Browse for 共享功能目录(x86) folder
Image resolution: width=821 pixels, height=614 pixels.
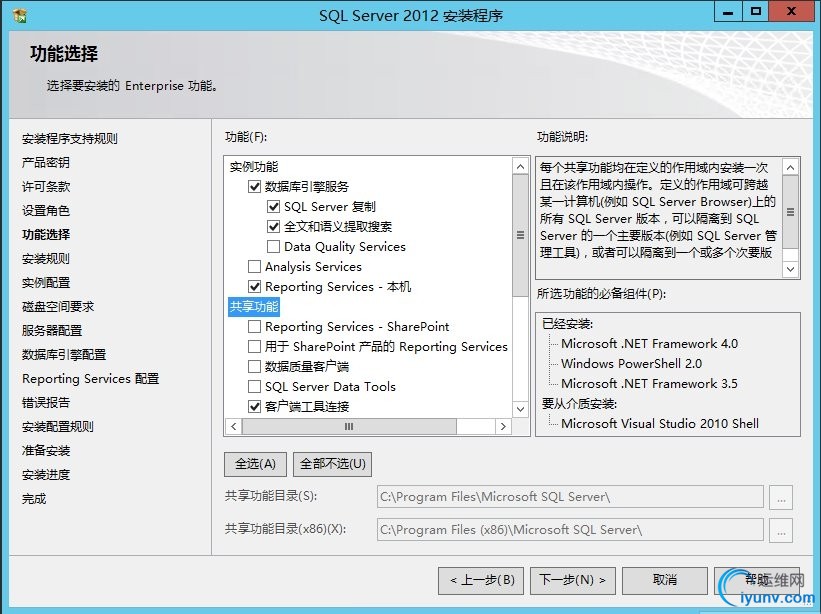(x=781, y=530)
